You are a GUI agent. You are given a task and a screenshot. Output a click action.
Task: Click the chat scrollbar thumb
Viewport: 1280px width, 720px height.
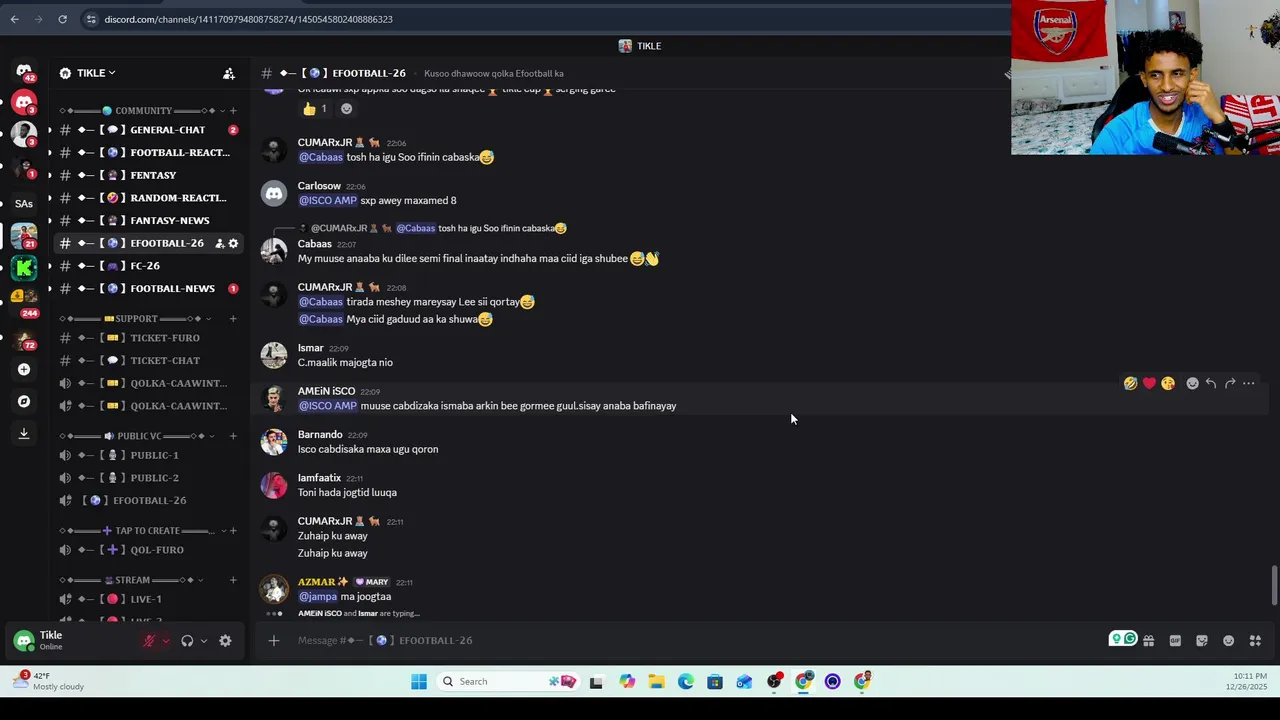(1274, 585)
